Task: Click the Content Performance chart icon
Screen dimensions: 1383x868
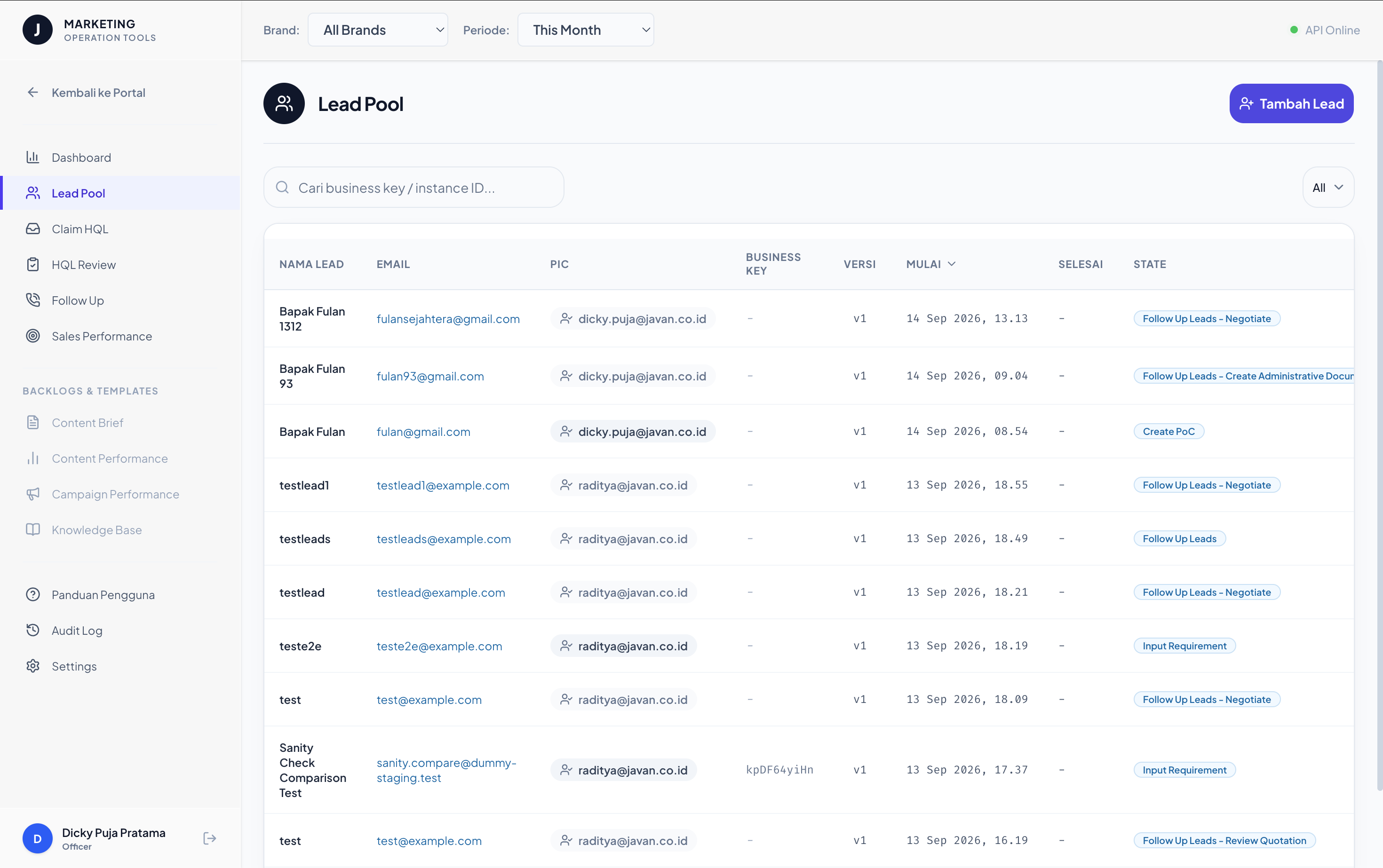Action: click(33, 458)
